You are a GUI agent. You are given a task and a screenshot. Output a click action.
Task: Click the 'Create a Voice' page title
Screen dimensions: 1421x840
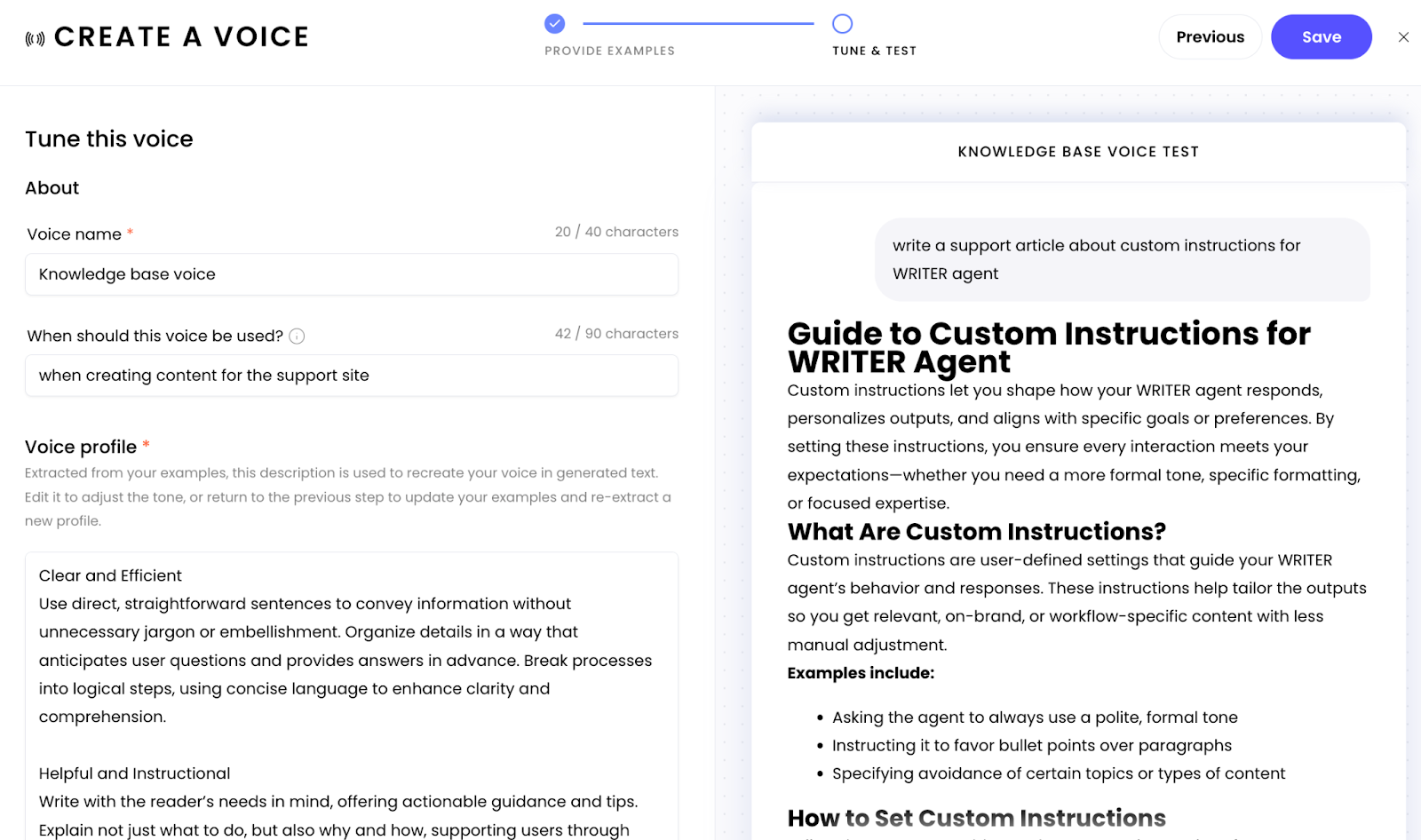181,37
